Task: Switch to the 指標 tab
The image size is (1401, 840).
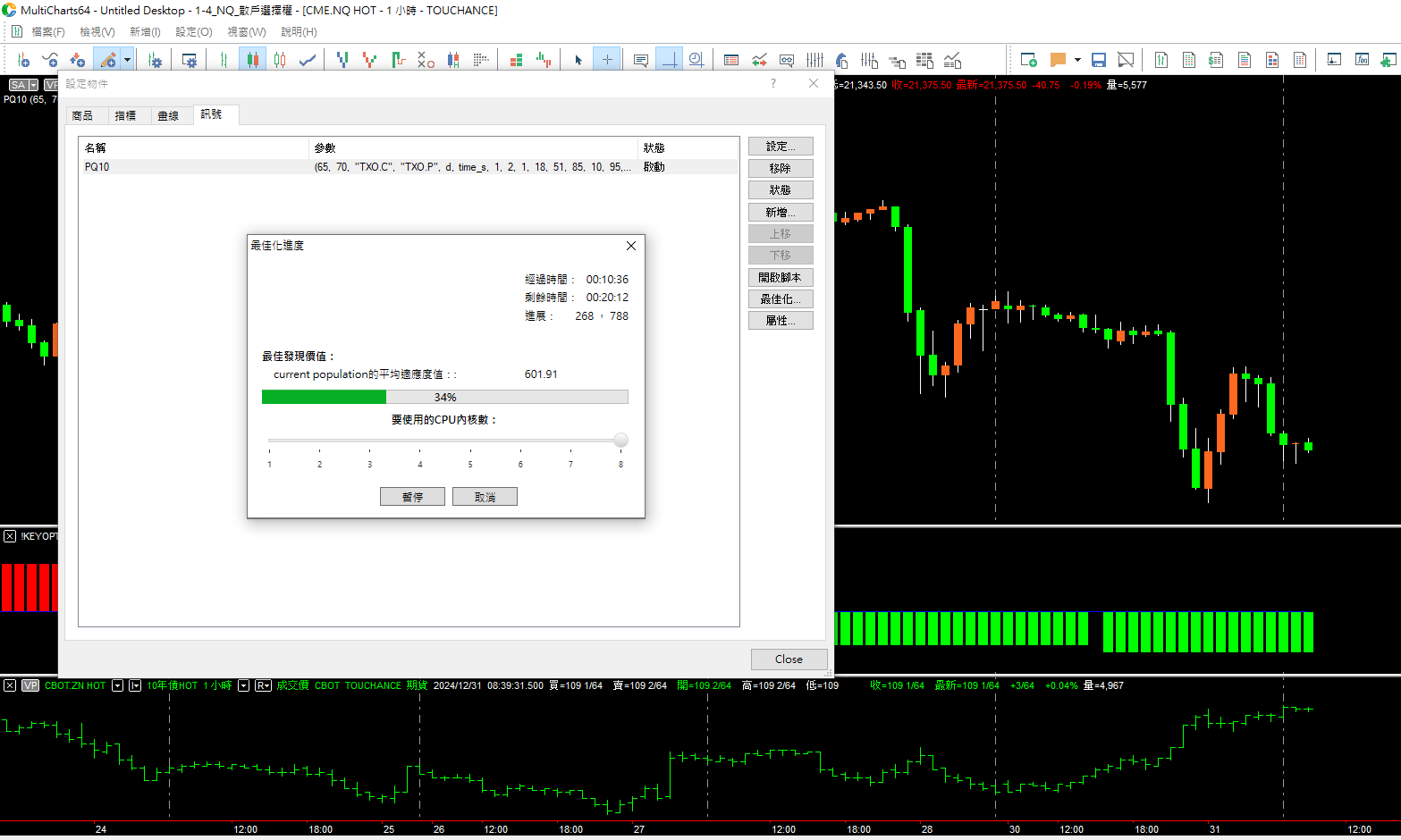Action: tap(125, 115)
